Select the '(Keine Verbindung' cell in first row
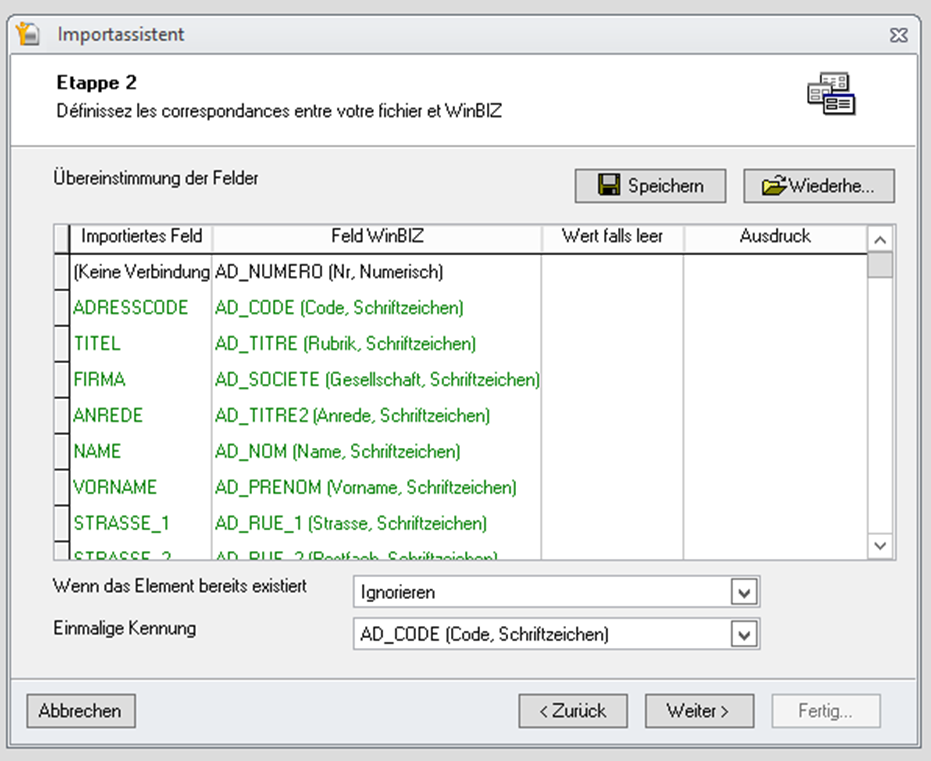The image size is (931, 761). [141, 272]
